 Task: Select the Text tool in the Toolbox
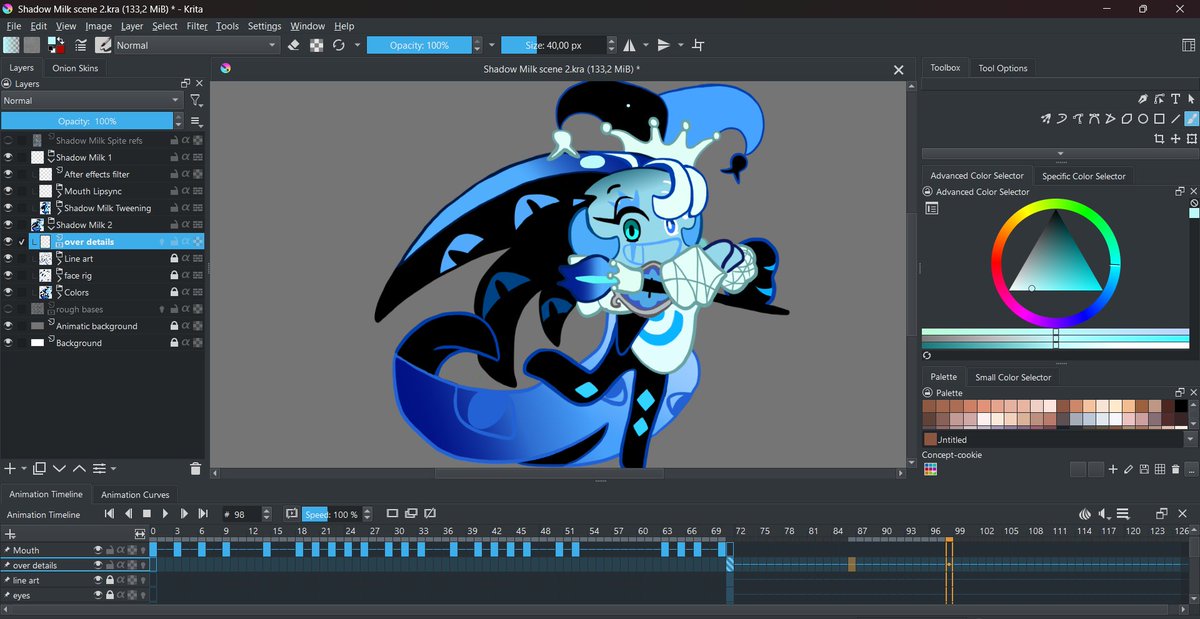(1175, 99)
